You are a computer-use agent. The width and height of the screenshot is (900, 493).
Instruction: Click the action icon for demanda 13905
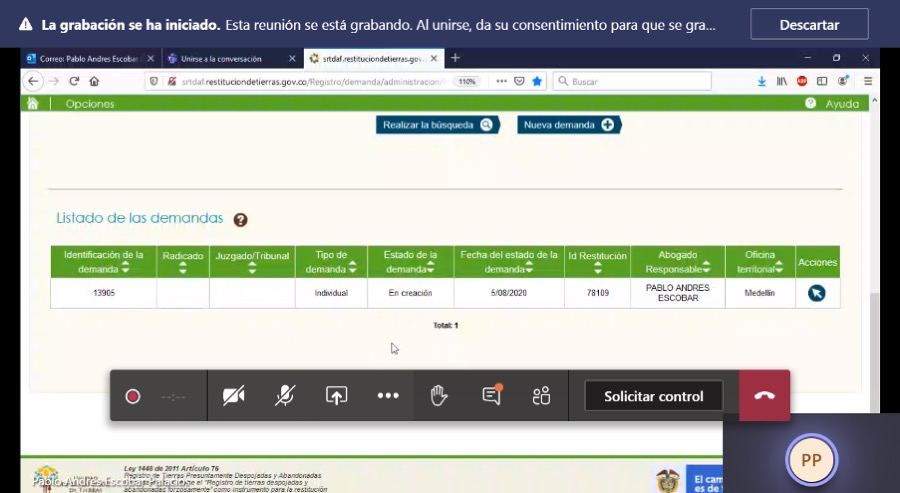coord(817,293)
